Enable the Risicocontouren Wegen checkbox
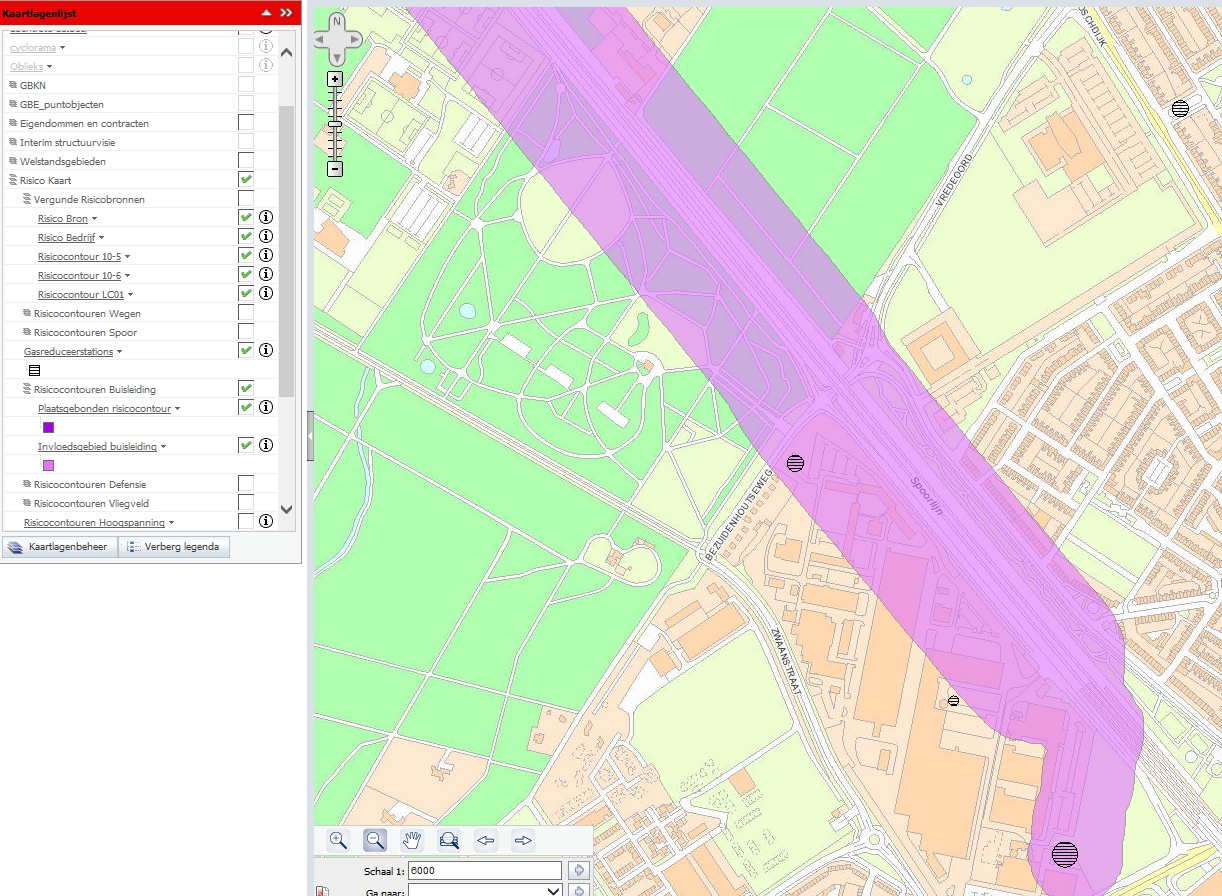This screenshot has width=1222, height=896. click(246, 312)
